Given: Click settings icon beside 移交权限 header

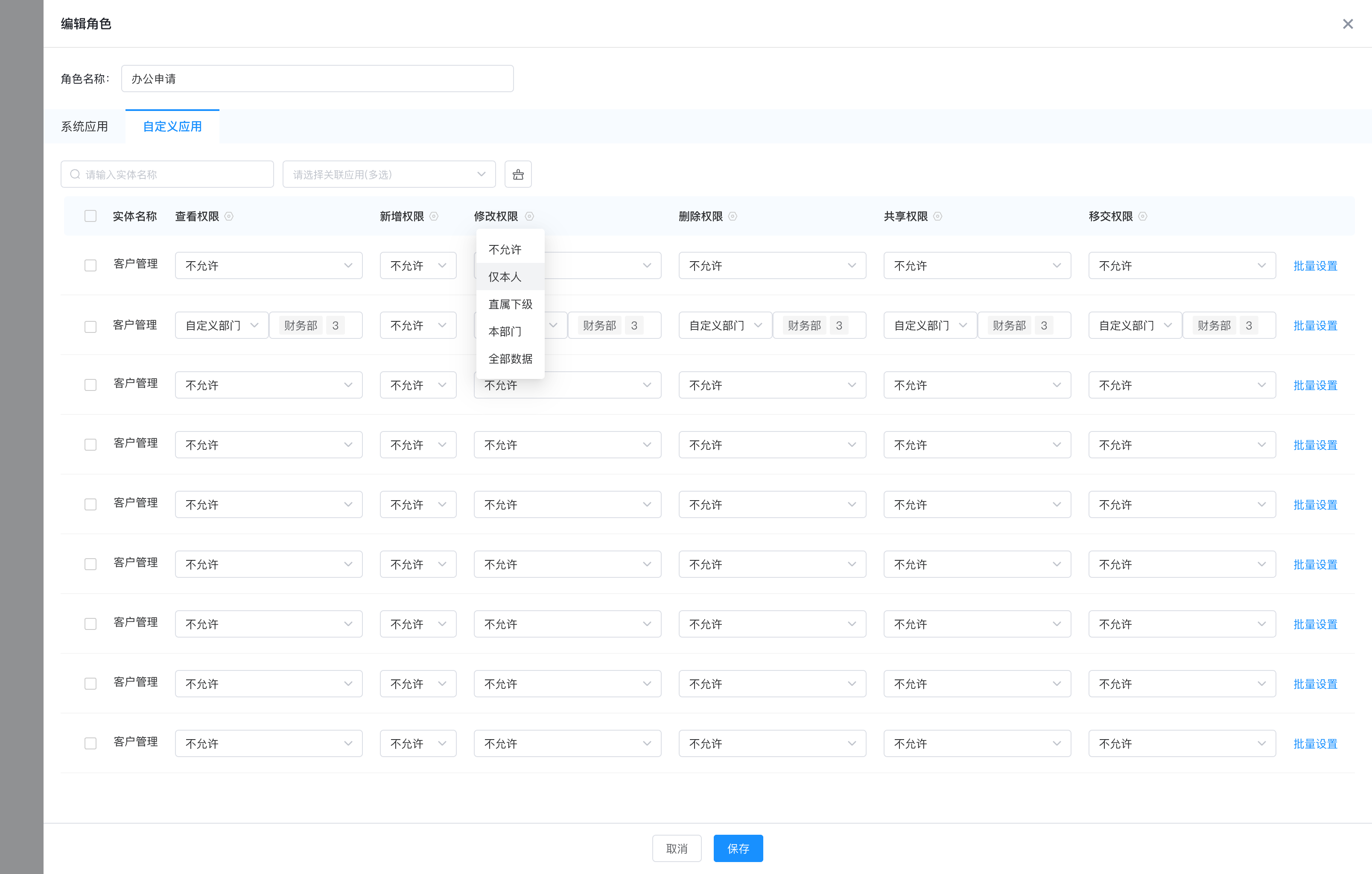Looking at the screenshot, I should point(1142,216).
